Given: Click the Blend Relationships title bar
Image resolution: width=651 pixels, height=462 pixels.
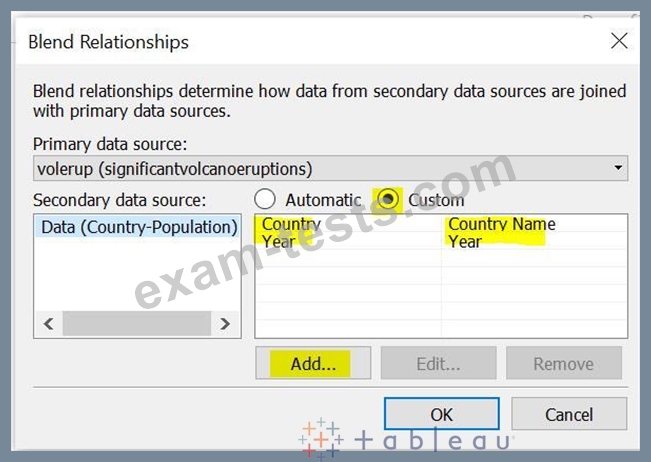Looking at the screenshot, I should (x=300, y=41).
